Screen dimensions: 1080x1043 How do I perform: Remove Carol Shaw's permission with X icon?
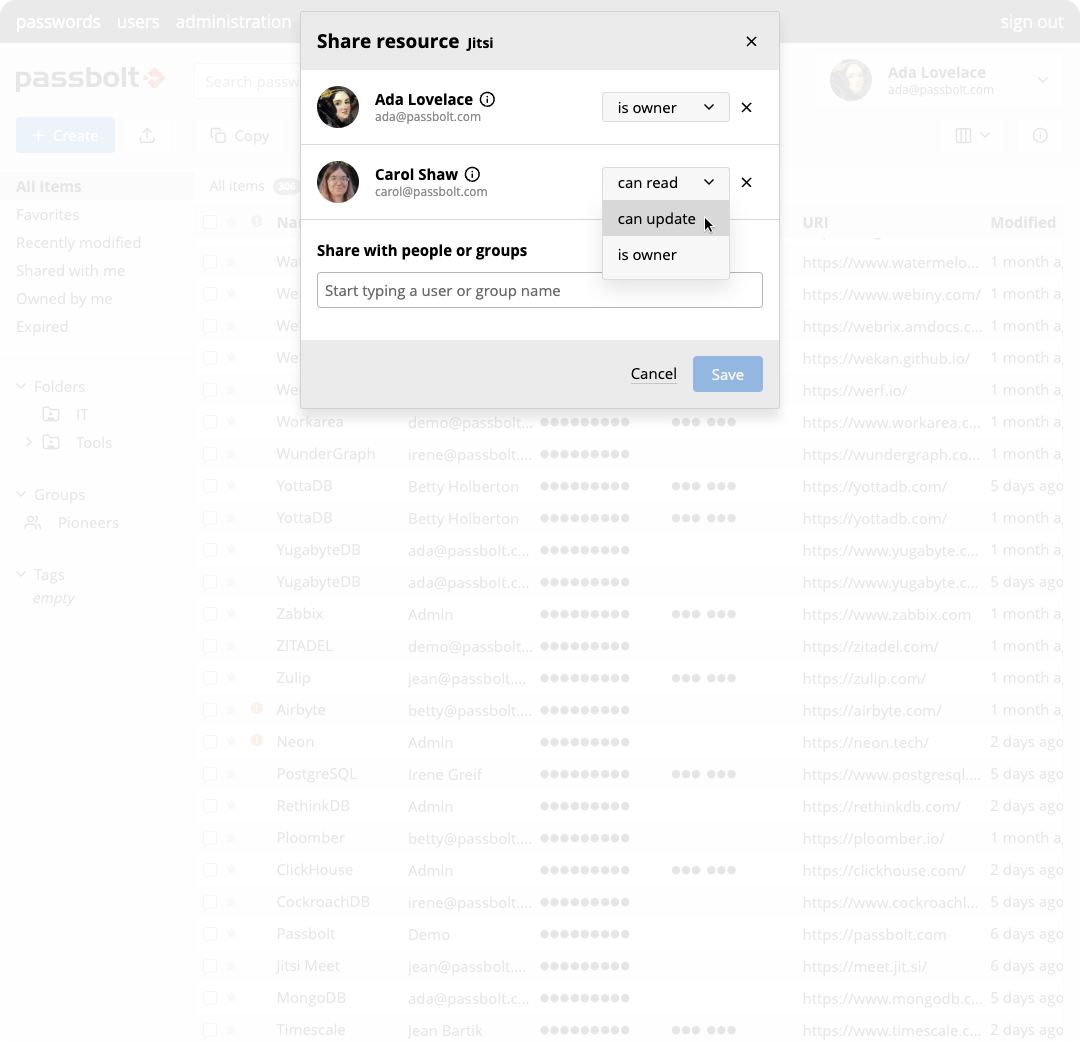[x=746, y=183]
